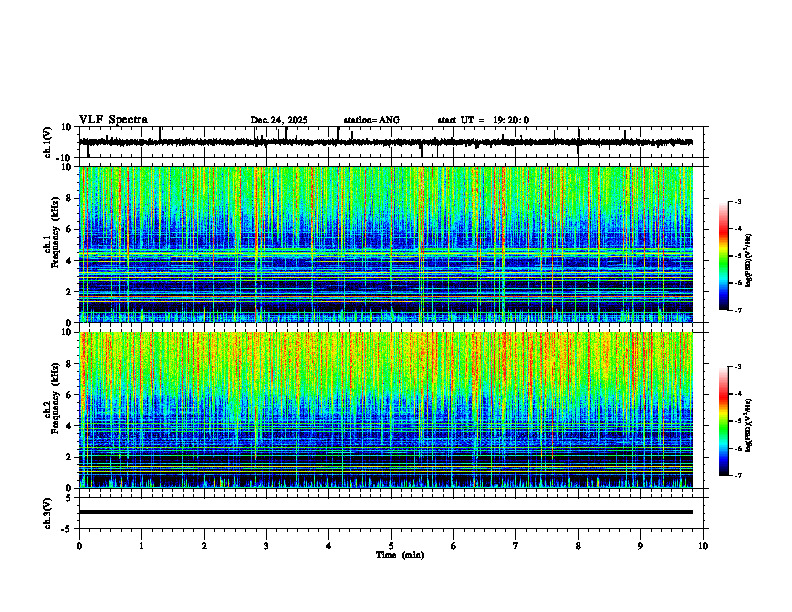Viewport: 792px width, 612px height.
Task: Click the "ch.3(V)" axis label
Action: pyautogui.click(x=48, y=514)
